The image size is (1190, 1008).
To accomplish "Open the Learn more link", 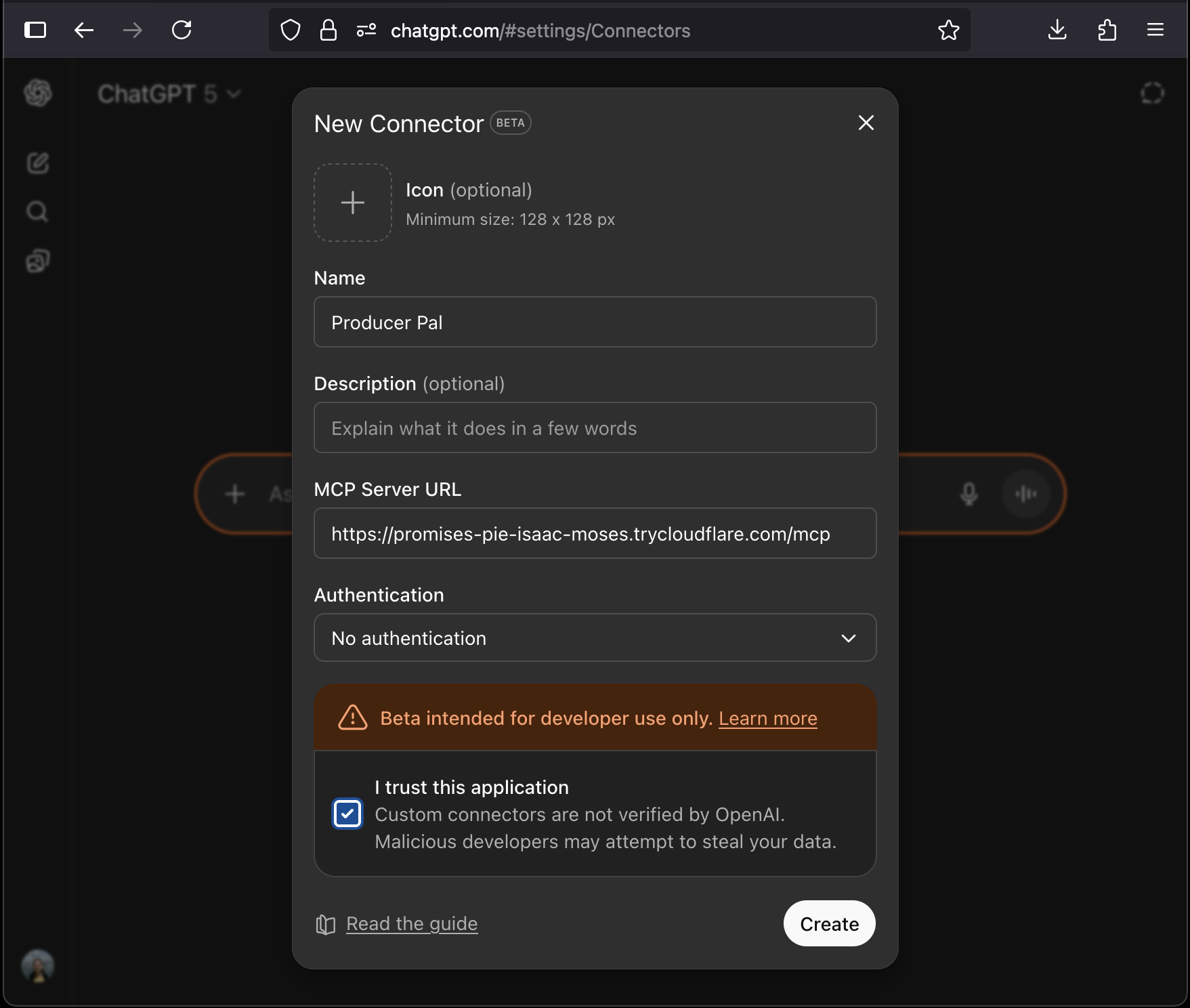I will tap(767, 718).
